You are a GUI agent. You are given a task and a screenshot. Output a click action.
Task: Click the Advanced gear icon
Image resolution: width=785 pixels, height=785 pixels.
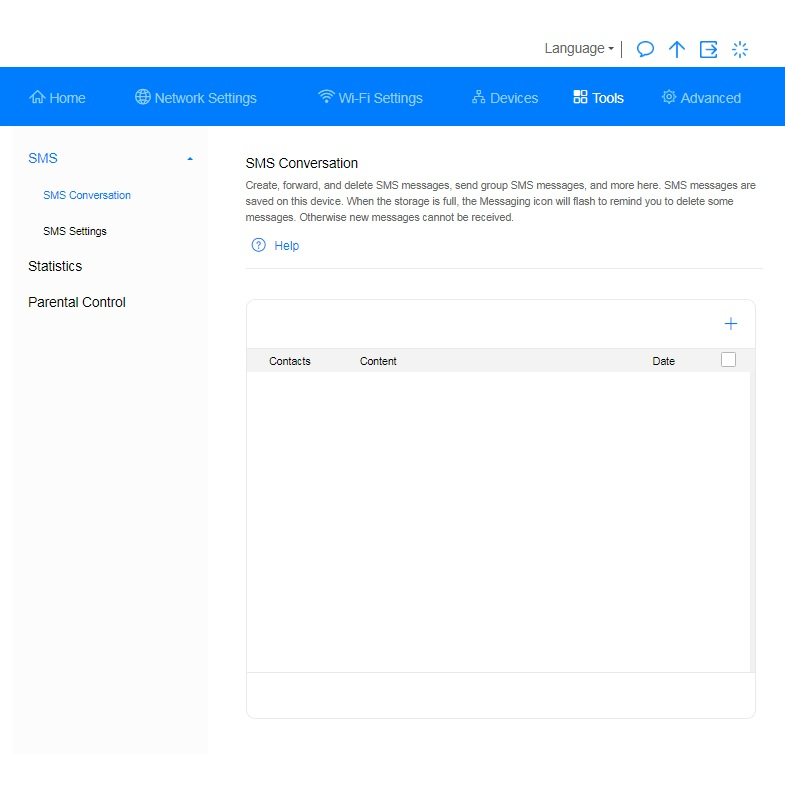click(669, 97)
